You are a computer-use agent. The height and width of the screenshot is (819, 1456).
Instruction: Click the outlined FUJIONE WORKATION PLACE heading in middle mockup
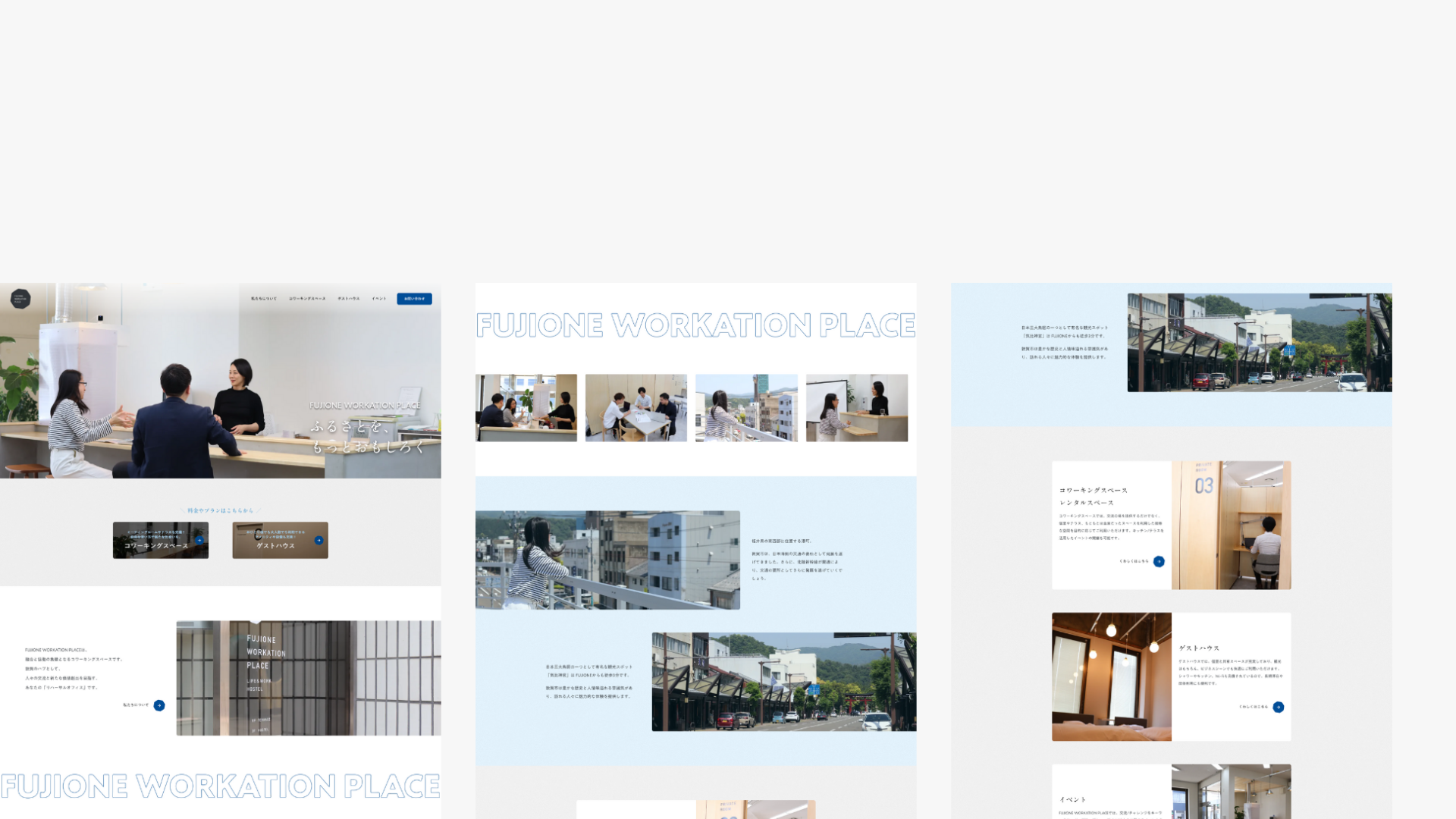pyautogui.click(x=695, y=325)
